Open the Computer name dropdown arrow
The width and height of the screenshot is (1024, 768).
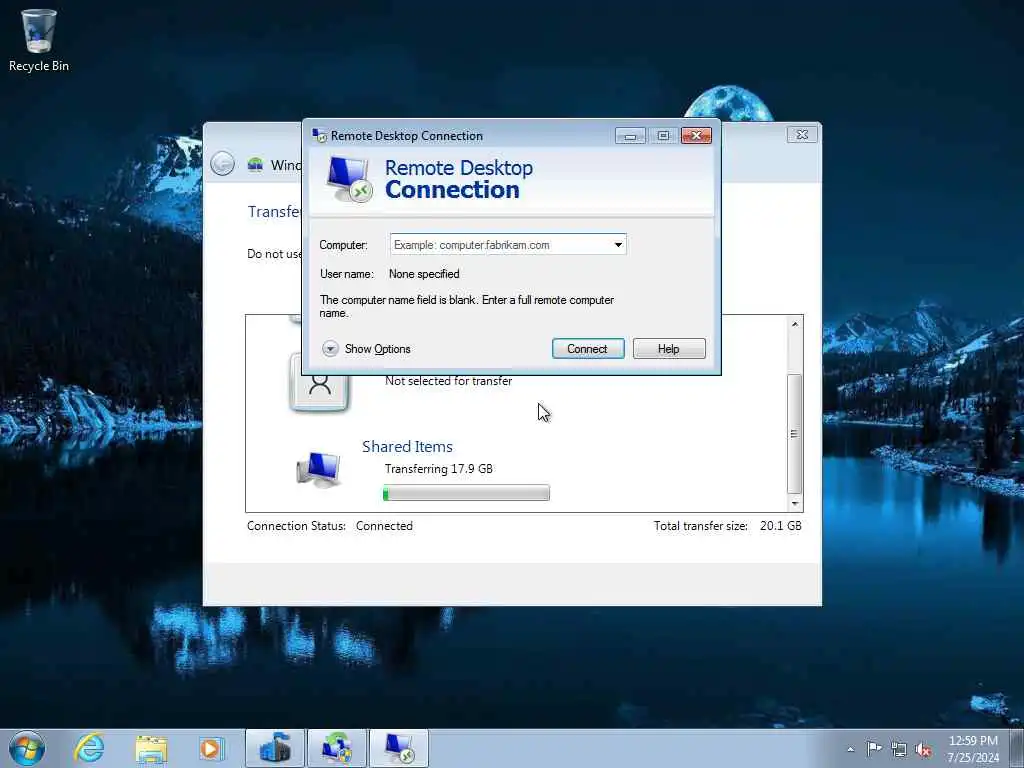point(618,245)
